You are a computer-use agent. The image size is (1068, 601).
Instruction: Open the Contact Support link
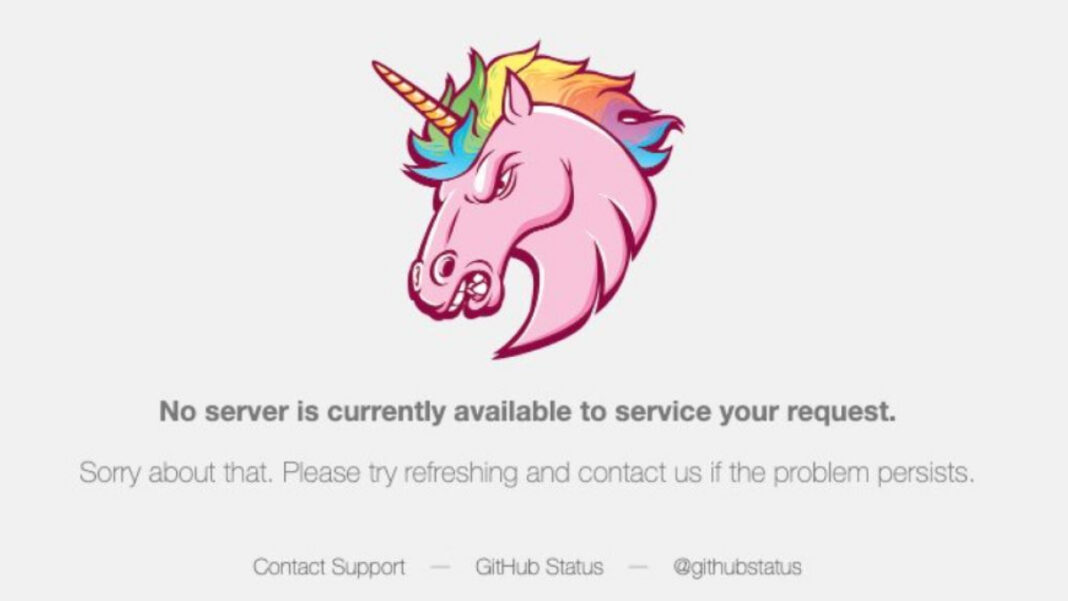tap(329, 567)
